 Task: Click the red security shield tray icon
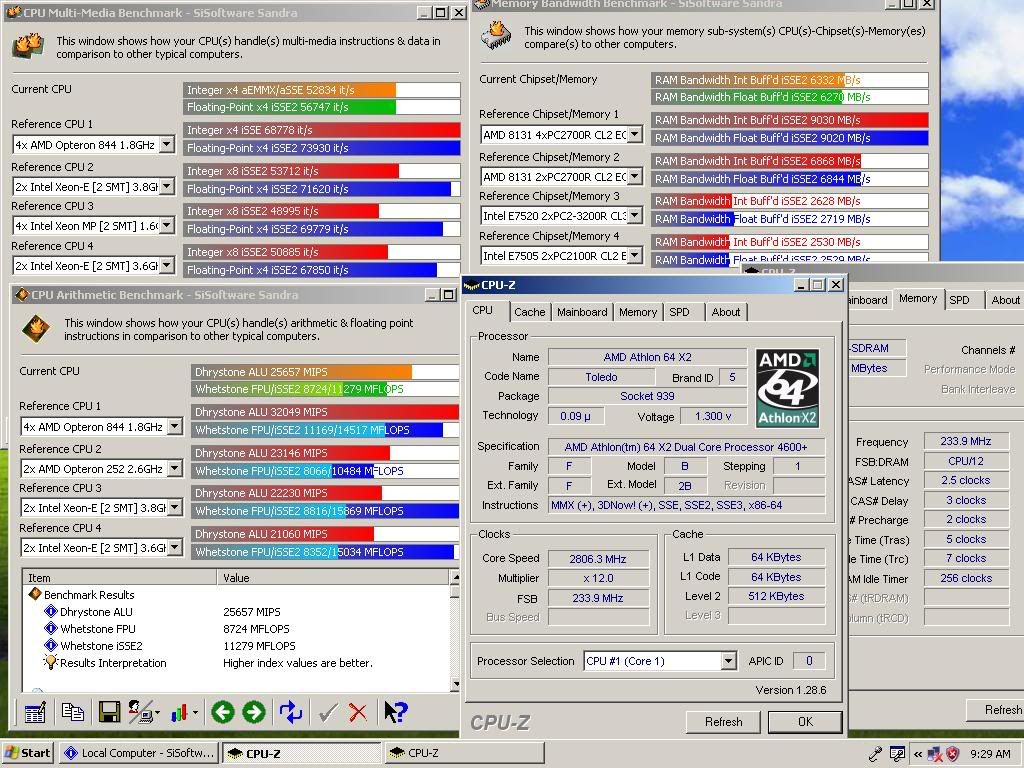click(953, 754)
